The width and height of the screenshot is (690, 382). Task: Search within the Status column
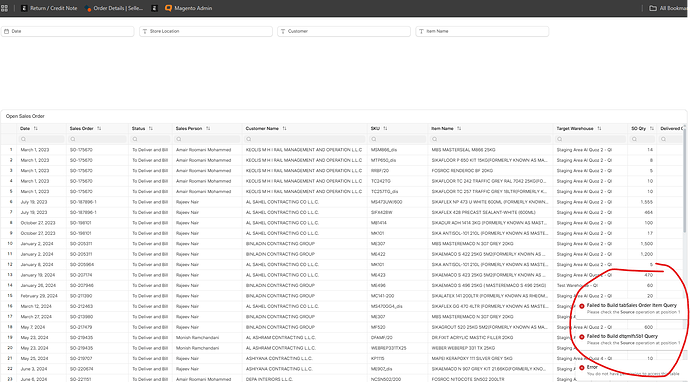point(150,139)
